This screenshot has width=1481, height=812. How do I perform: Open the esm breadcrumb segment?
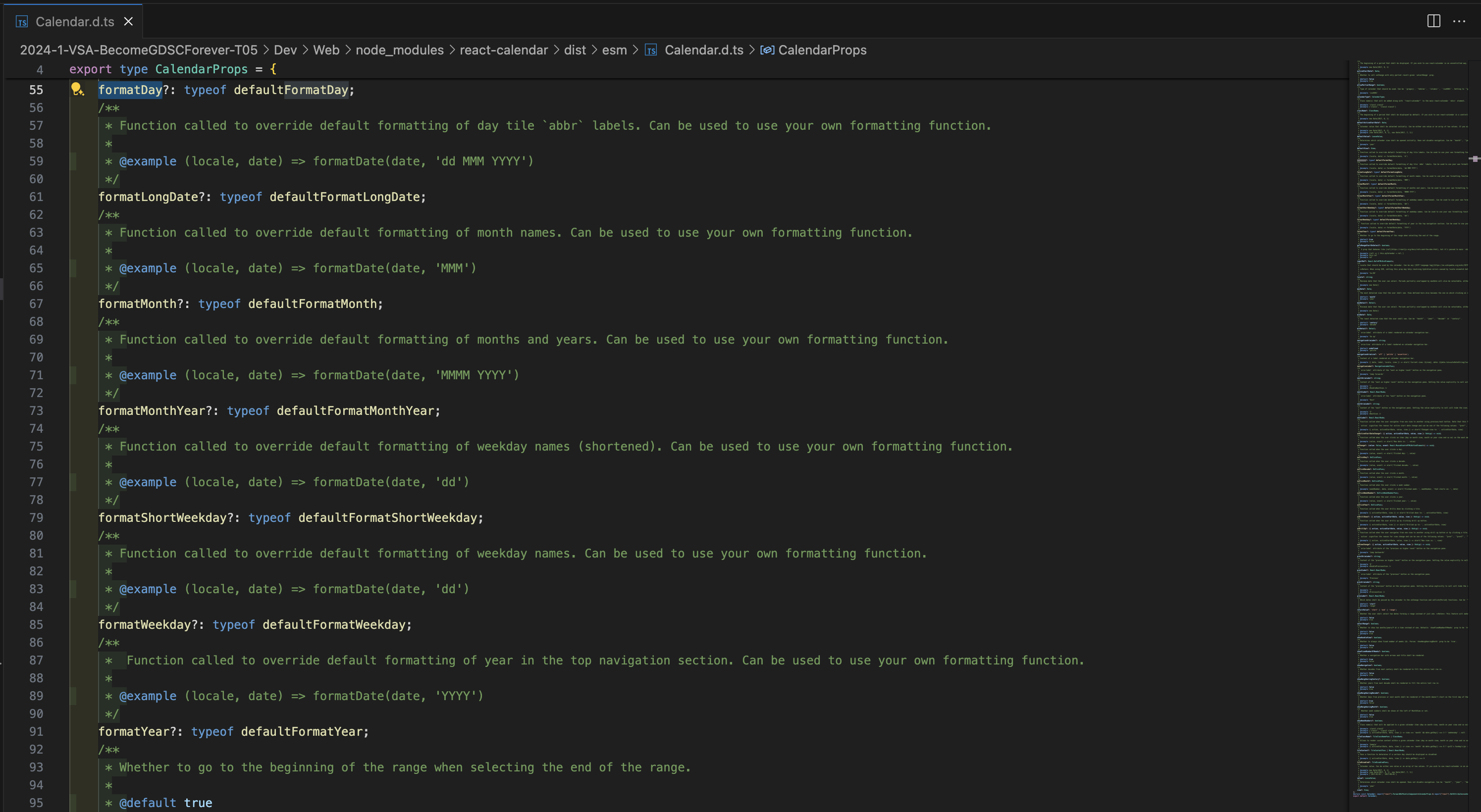pos(614,50)
